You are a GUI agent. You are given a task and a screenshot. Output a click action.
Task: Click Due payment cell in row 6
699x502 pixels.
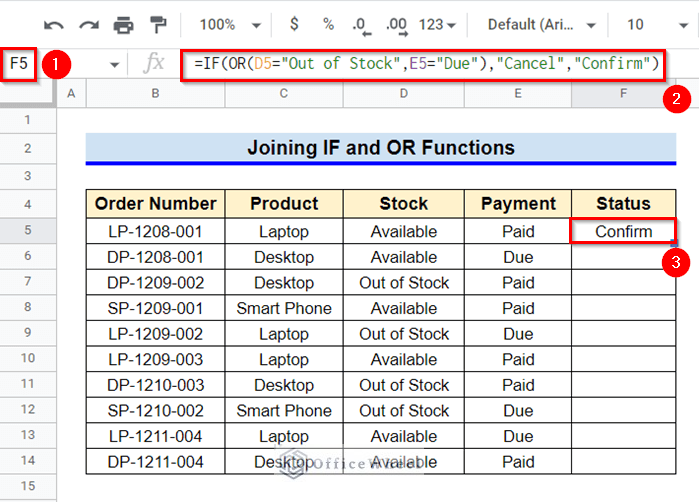518,257
